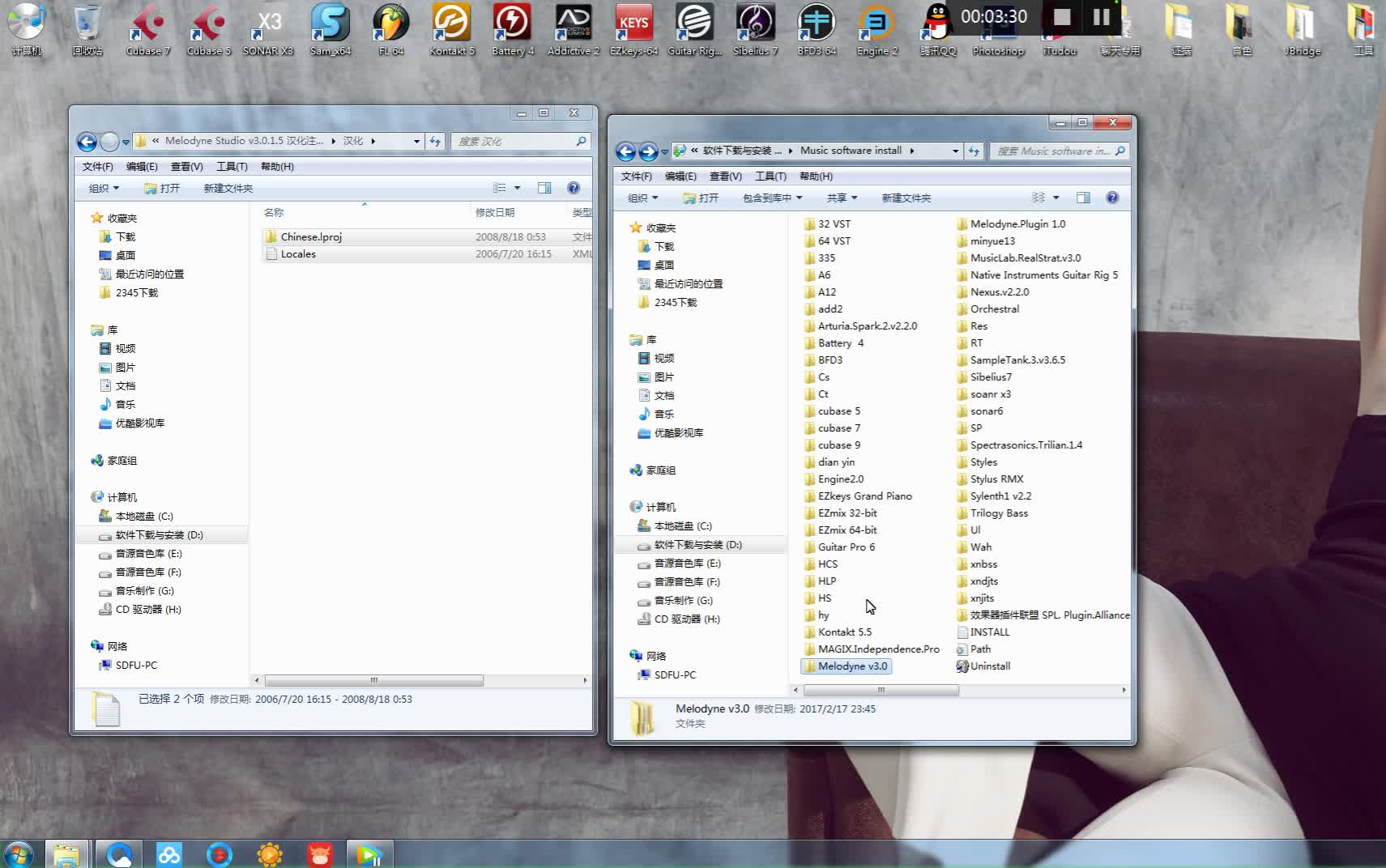Open 帮助(H) menu in Music software install window
The width and height of the screenshot is (1386, 868).
[816, 177]
